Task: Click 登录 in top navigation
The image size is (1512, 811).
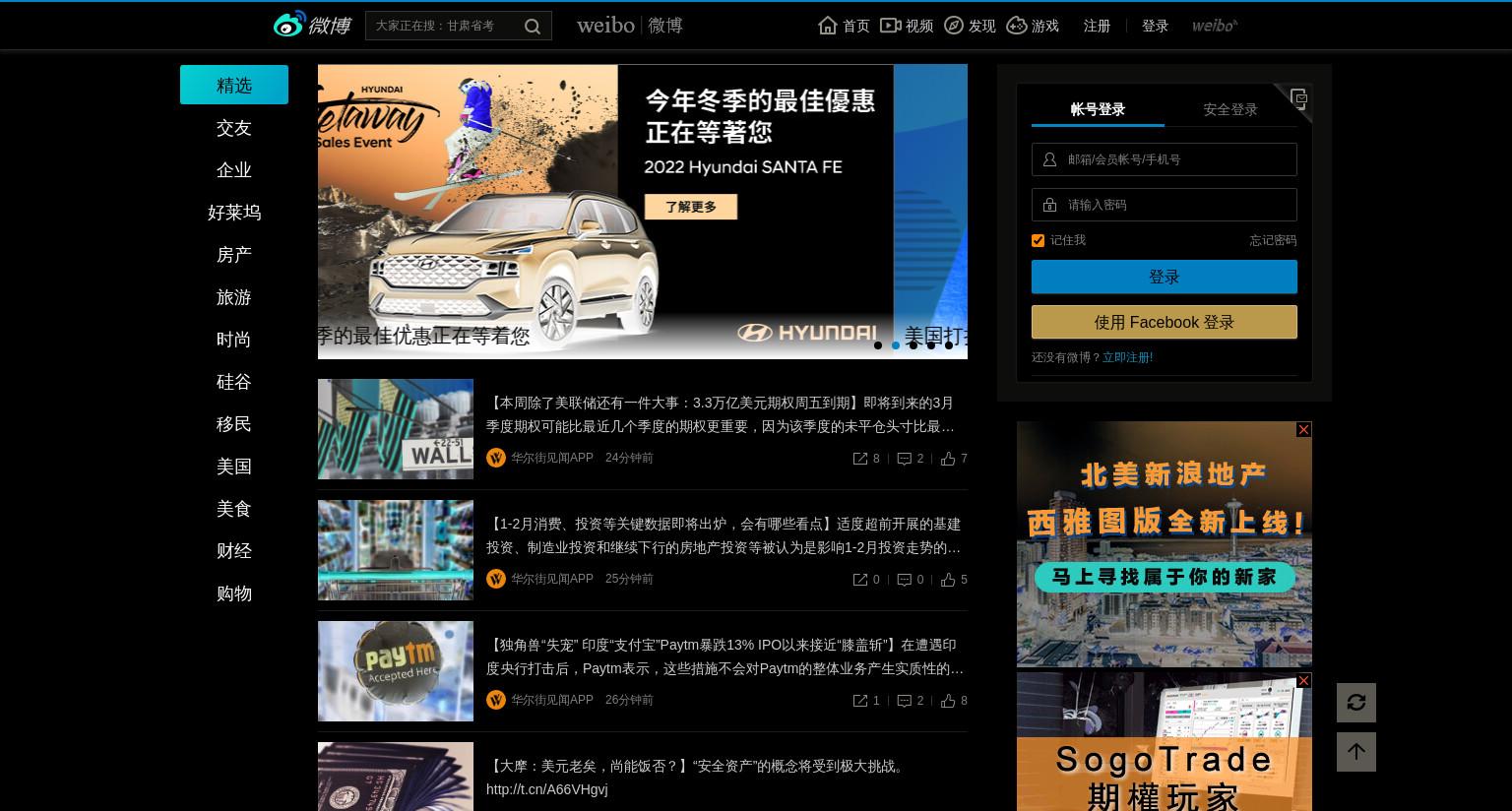Action: pos(1155,26)
